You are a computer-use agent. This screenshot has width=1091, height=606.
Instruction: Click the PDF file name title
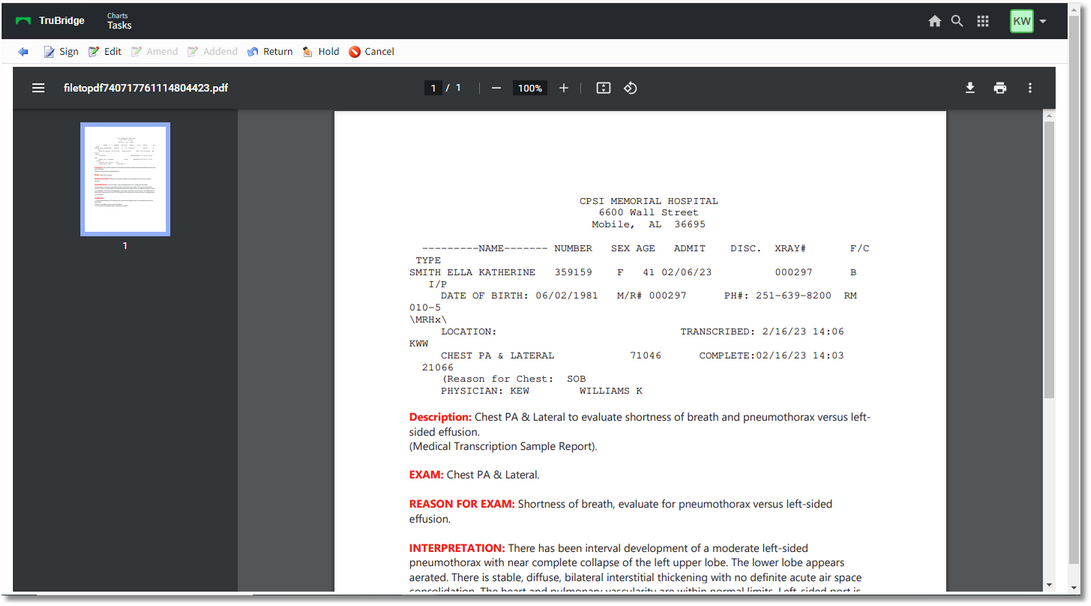click(x=146, y=88)
